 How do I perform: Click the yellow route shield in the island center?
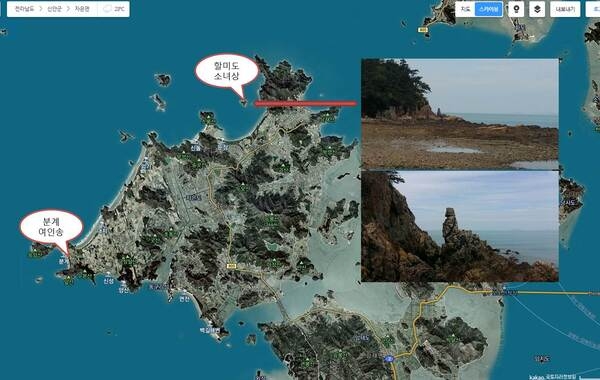click(230, 266)
